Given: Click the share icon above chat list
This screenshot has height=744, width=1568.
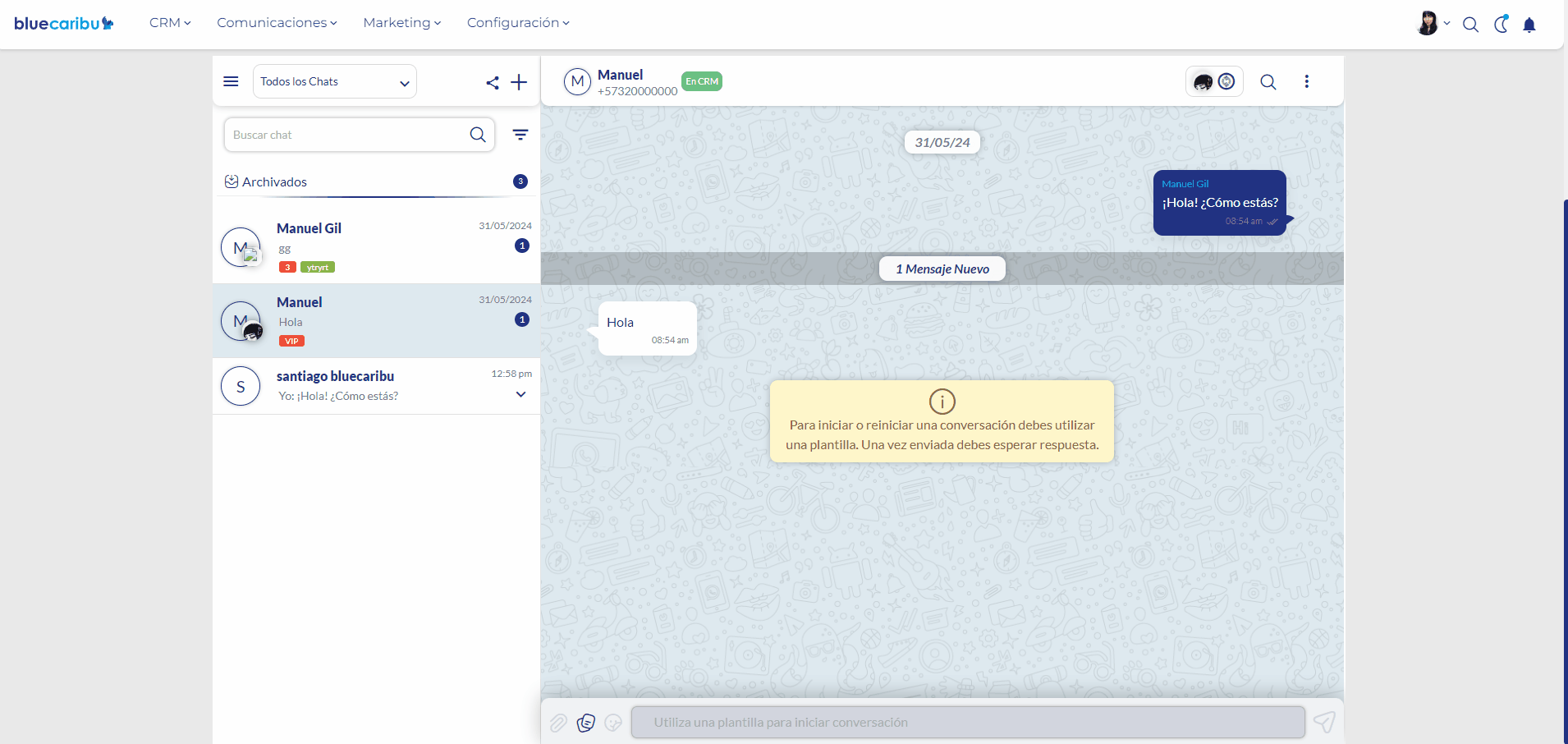Looking at the screenshot, I should tap(493, 82).
